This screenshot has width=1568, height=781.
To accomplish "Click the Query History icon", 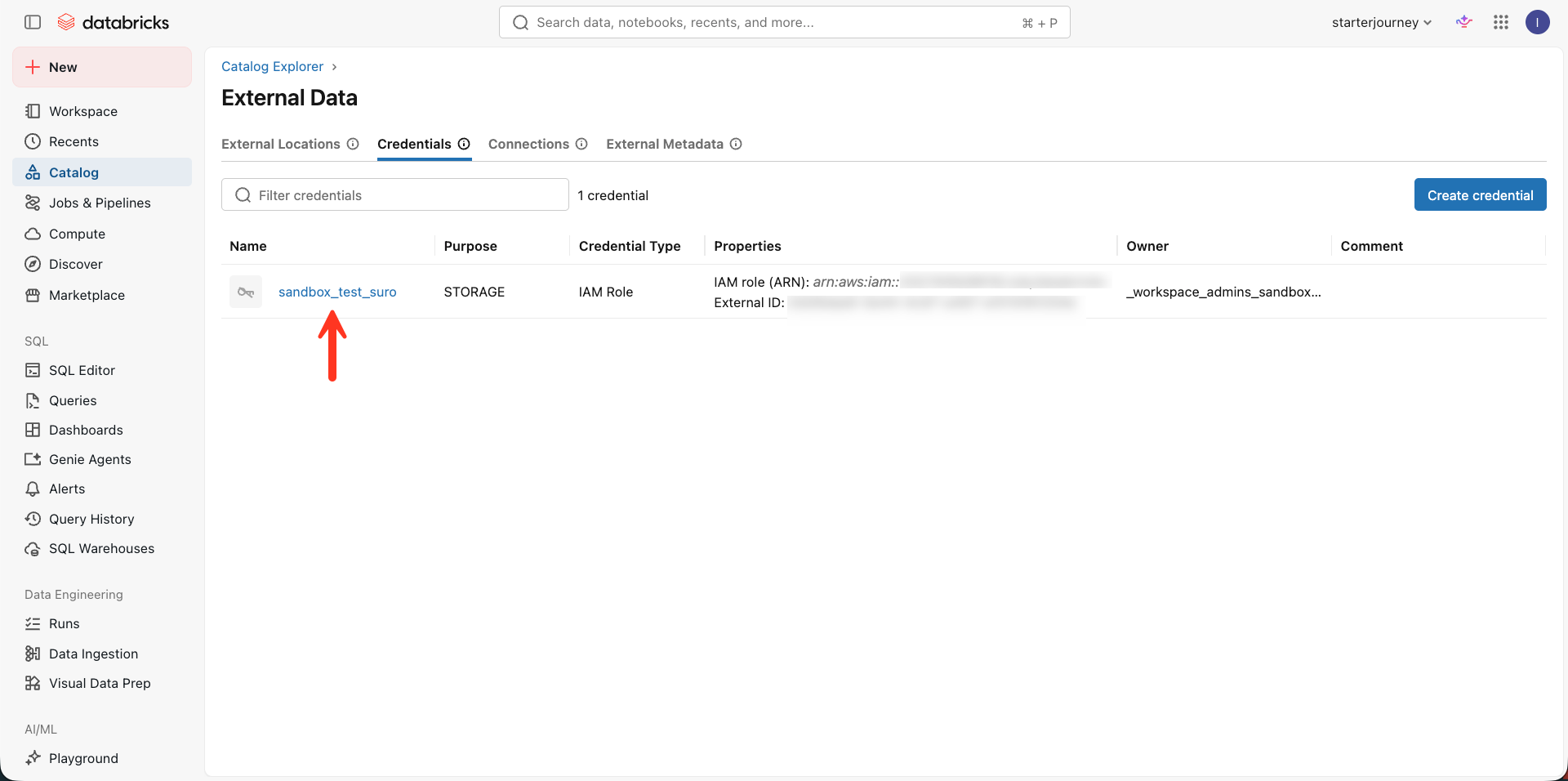I will click(33, 519).
